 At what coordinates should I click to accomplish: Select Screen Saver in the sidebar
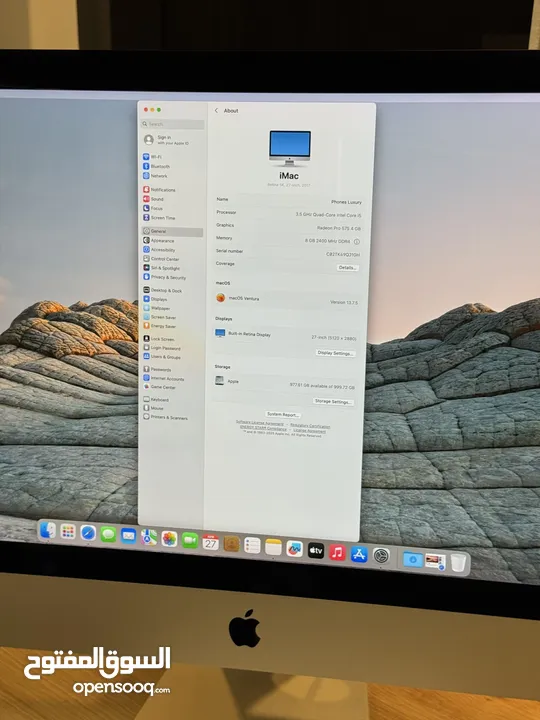point(159,317)
